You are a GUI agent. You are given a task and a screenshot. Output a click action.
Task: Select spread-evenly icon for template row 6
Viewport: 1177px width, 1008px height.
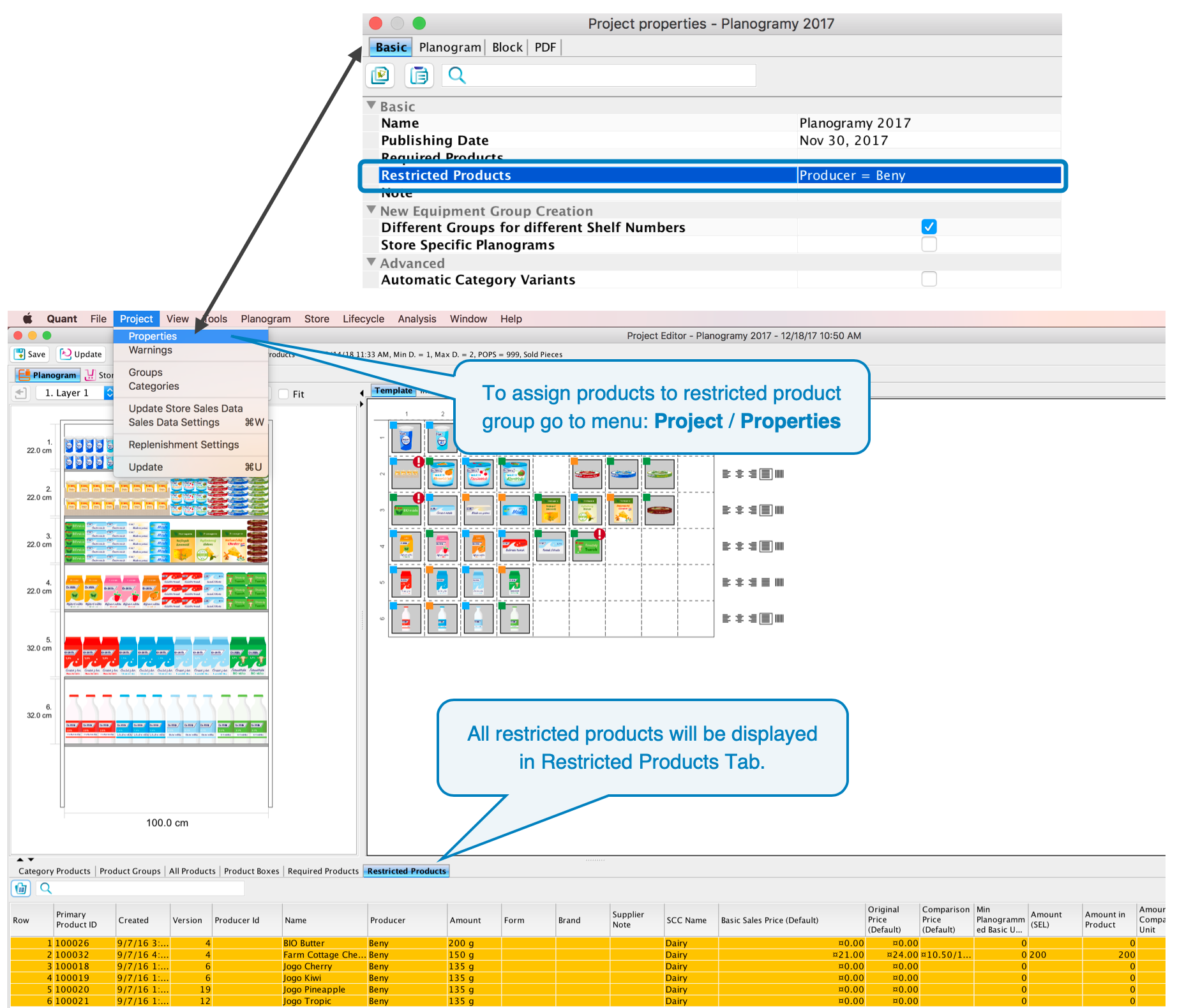pyautogui.click(x=779, y=618)
